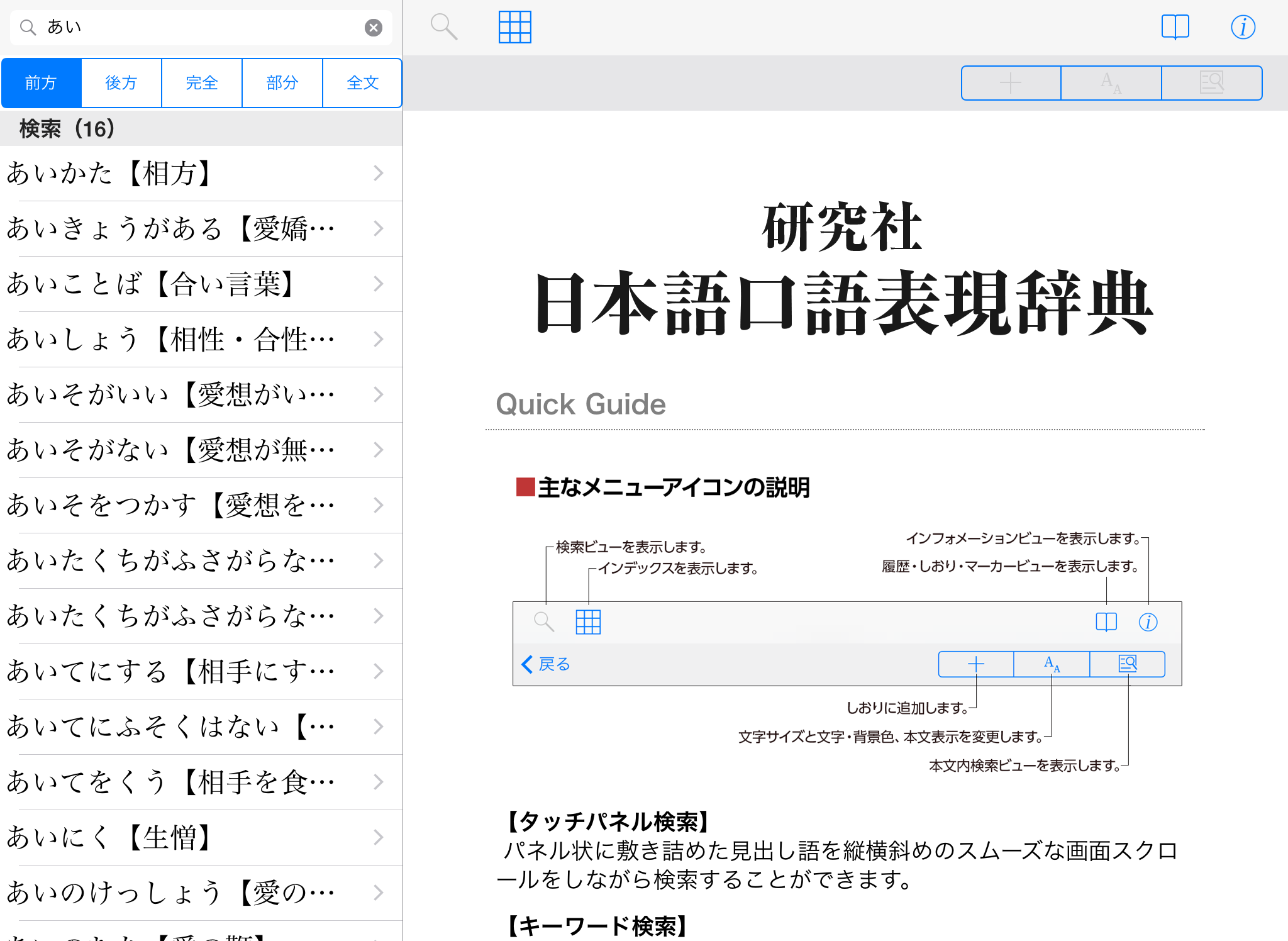Clear the search field with X icon

pyautogui.click(x=374, y=28)
